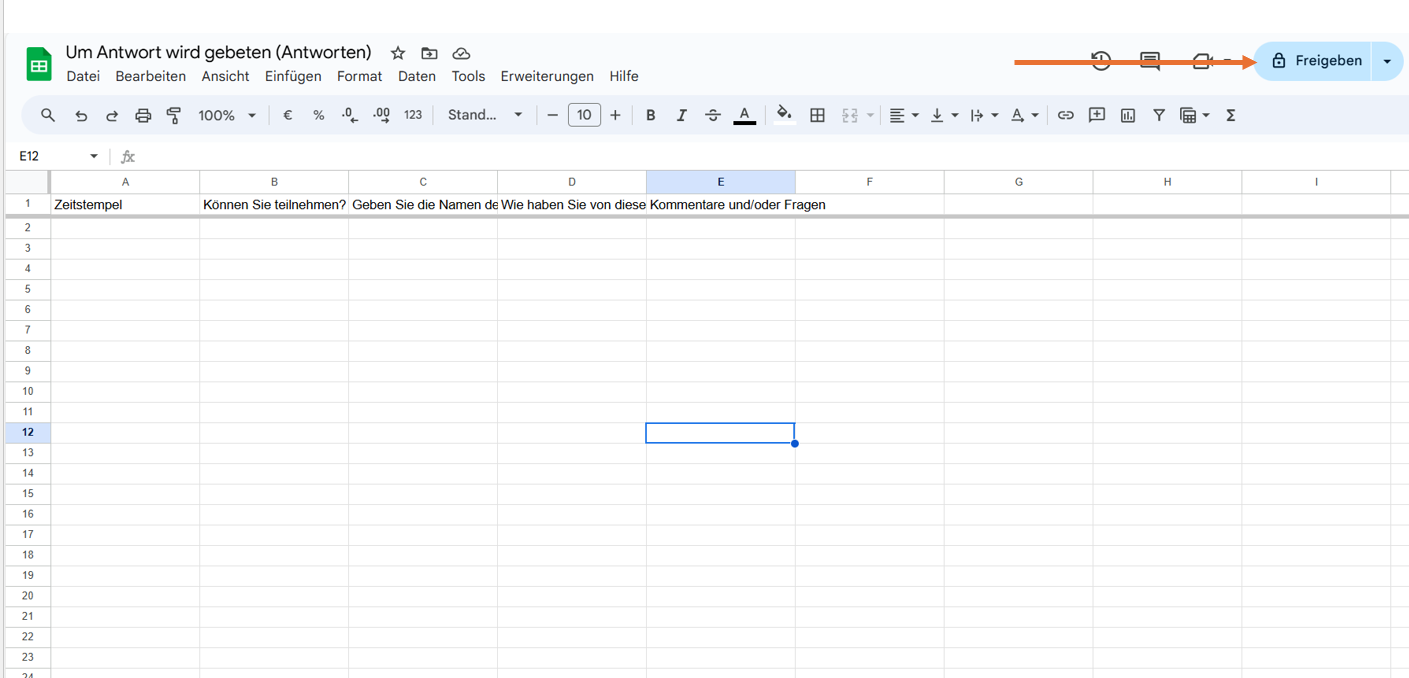The image size is (1409, 678).
Task: Open the Format menu
Action: click(360, 76)
